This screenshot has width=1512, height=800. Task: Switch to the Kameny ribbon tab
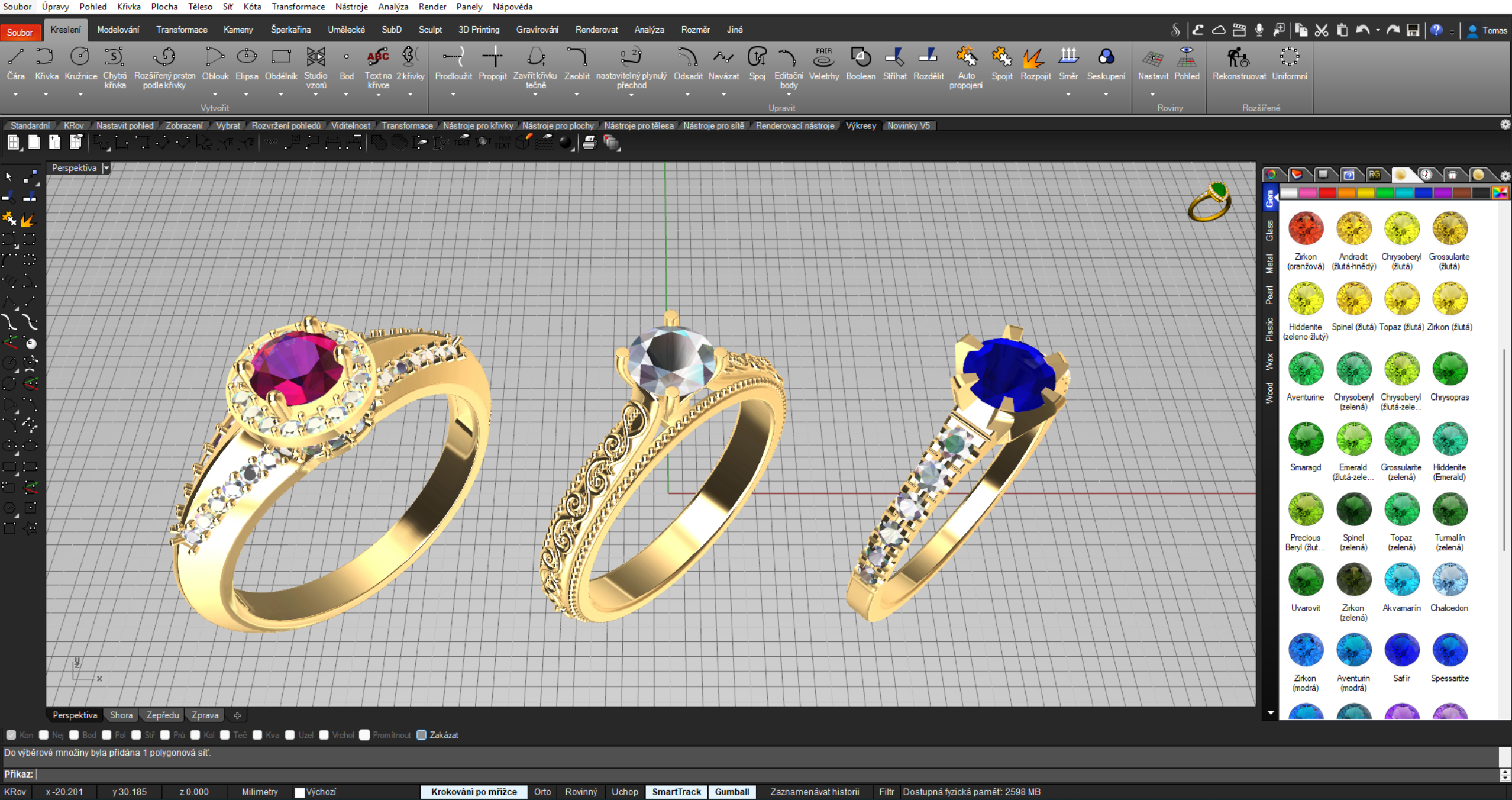tap(238, 30)
